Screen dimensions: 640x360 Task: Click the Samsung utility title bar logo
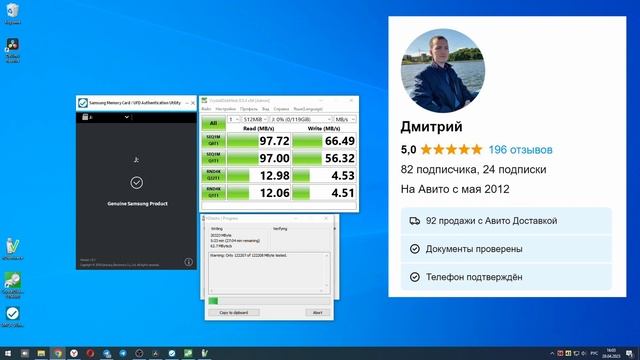pos(83,103)
